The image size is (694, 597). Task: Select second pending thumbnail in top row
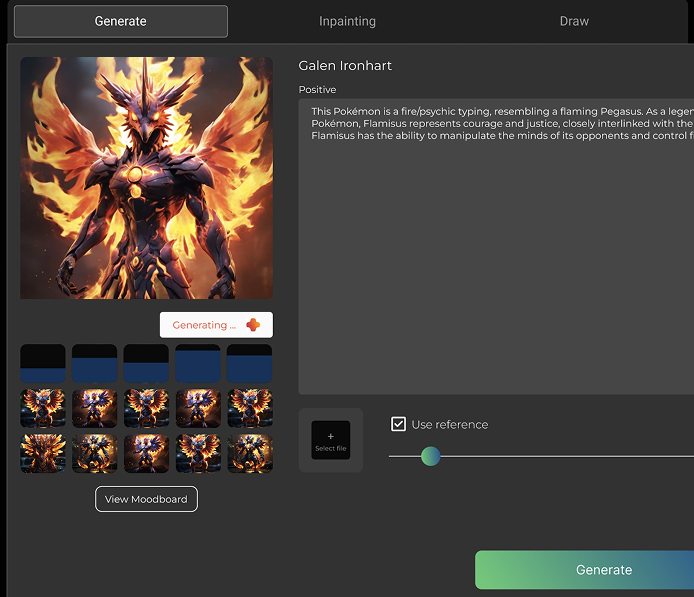point(95,363)
